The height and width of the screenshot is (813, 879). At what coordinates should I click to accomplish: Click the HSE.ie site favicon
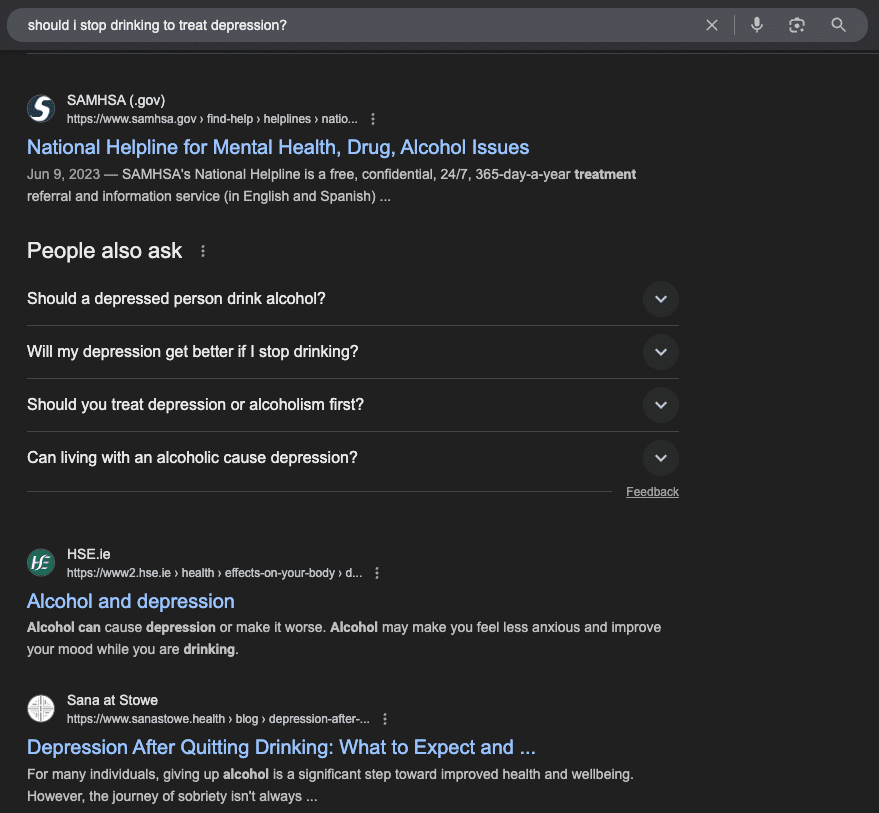(41, 563)
